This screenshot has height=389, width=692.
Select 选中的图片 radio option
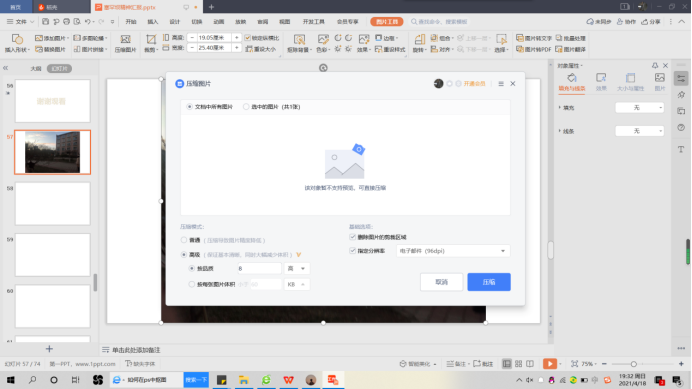coord(246,107)
